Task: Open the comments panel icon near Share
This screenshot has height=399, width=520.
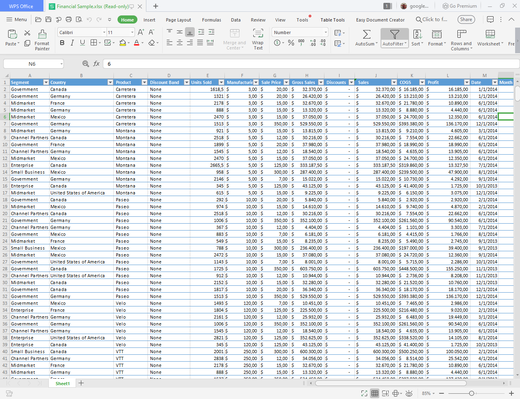Action: click(490, 20)
